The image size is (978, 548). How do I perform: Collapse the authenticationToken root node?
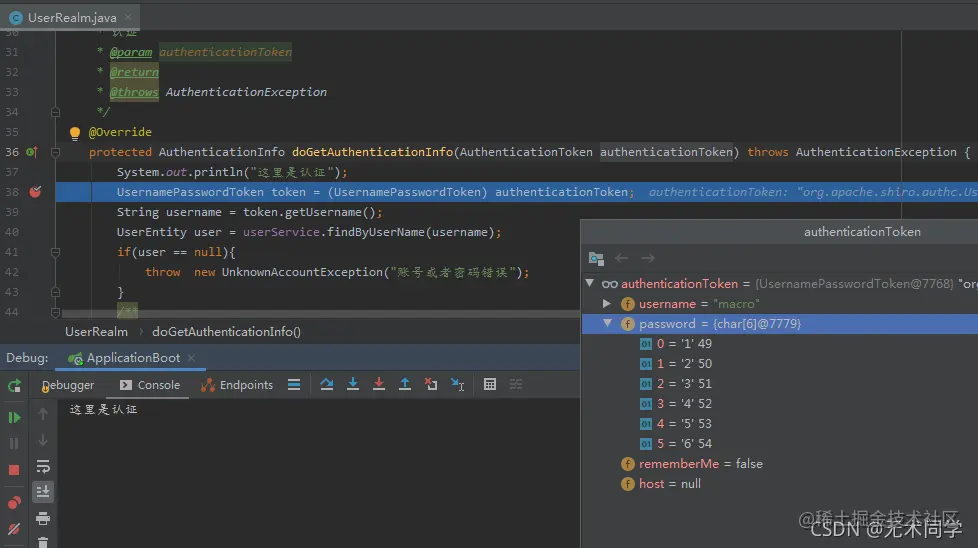coord(589,283)
